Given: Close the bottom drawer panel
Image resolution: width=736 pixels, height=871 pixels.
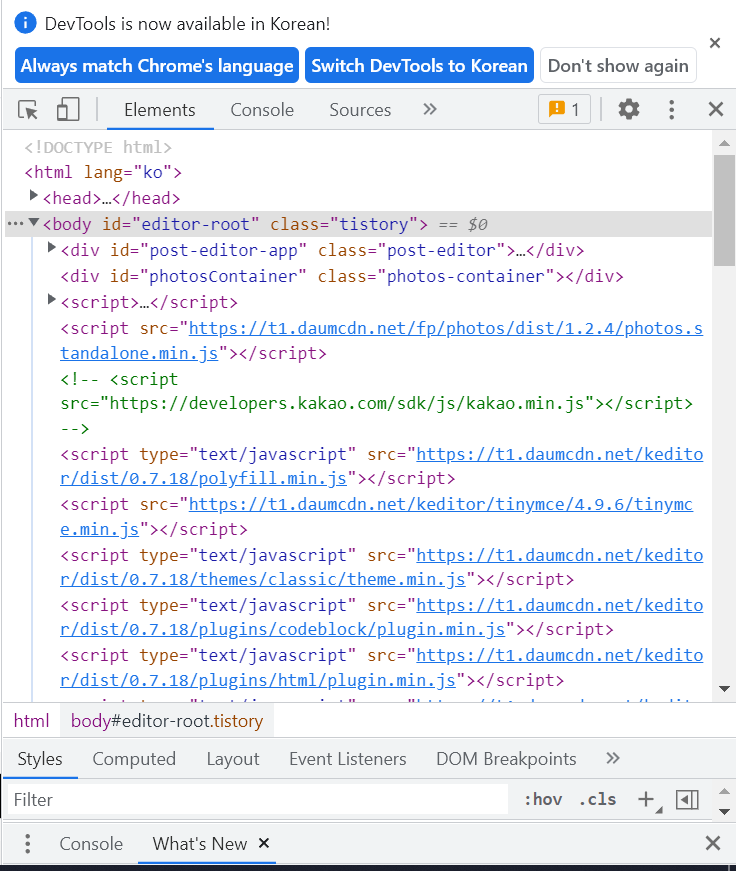Looking at the screenshot, I should (713, 843).
